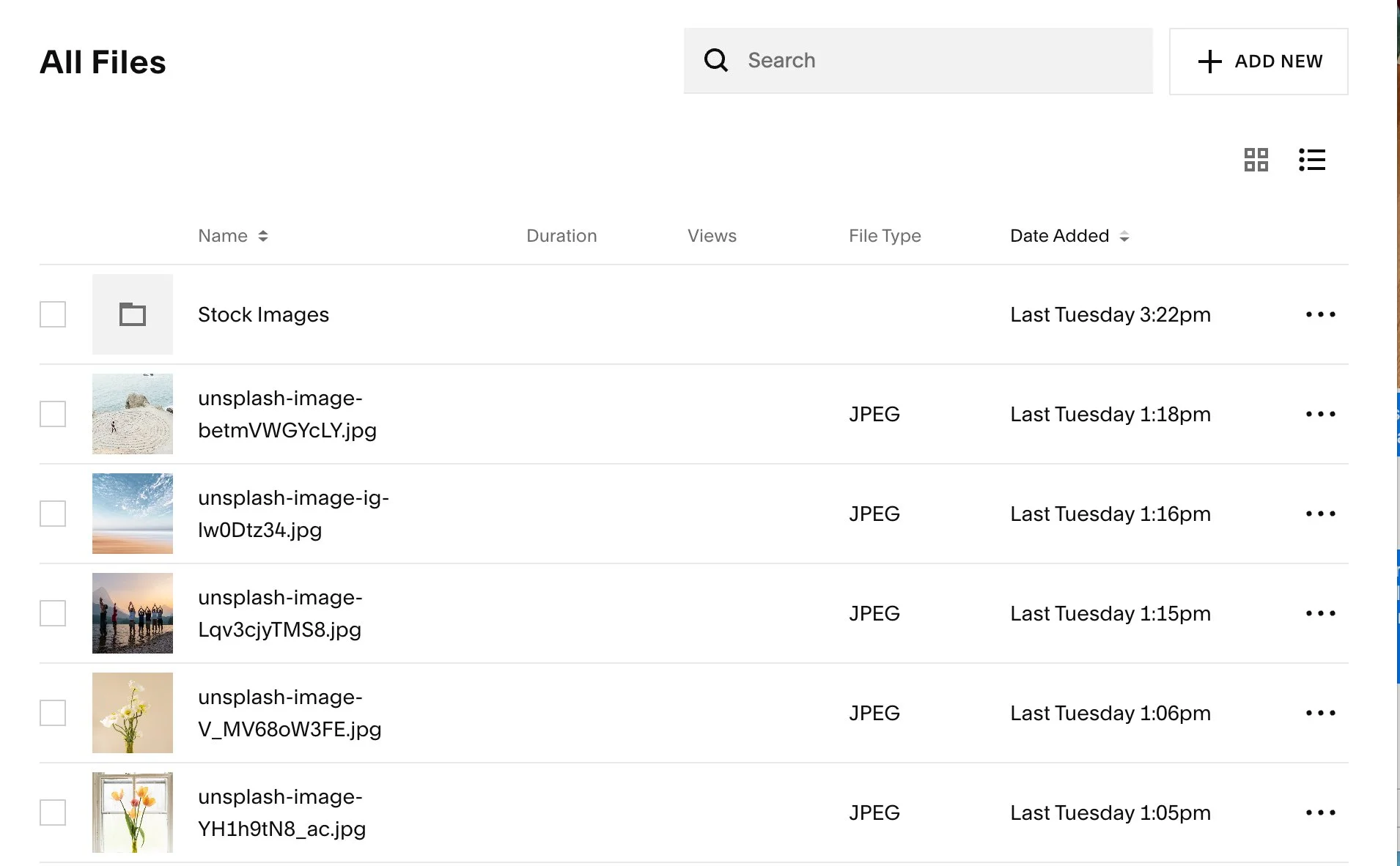Open options menu for unsplash-image-YH1h9tN8_ac.jpg
1400x866 pixels.
(x=1320, y=812)
